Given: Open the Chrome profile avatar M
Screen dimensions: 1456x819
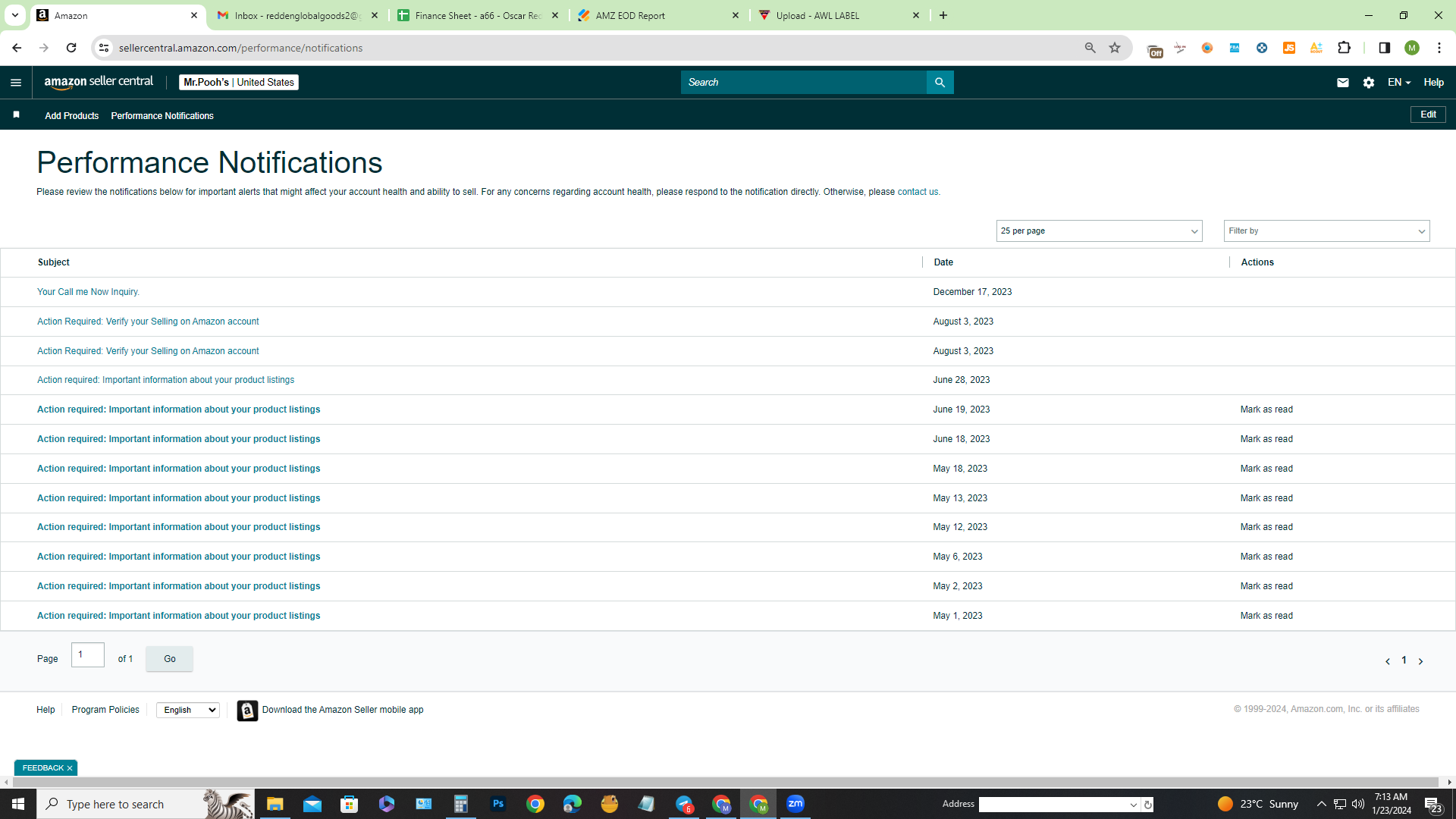Looking at the screenshot, I should coord(1411,48).
